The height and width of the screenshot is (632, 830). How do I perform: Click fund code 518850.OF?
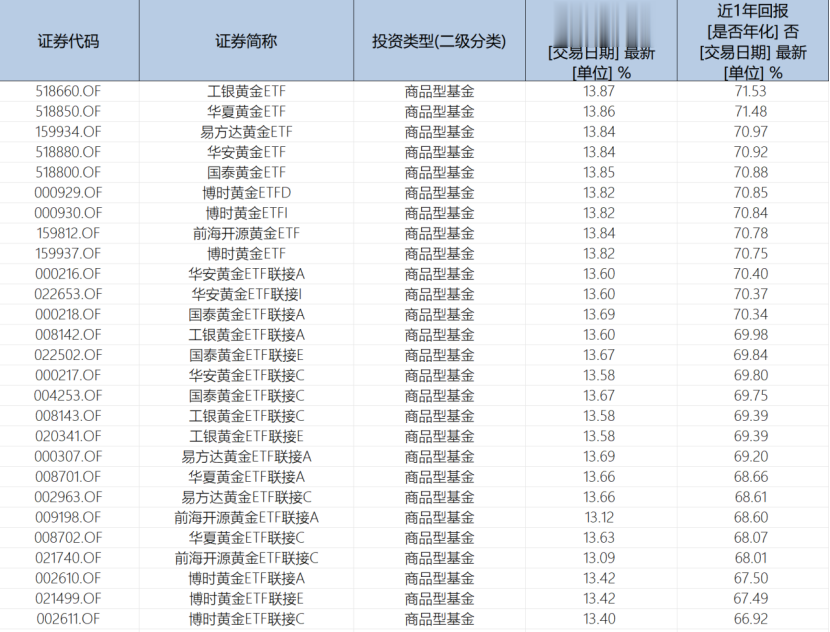68,112
